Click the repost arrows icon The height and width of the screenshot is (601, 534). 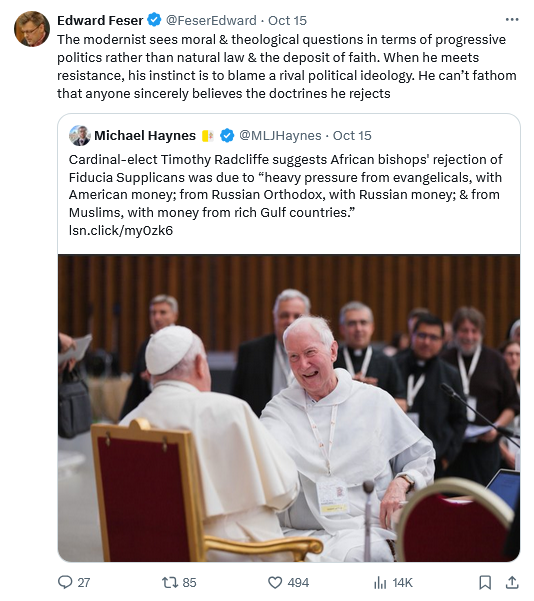coord(169,583)
